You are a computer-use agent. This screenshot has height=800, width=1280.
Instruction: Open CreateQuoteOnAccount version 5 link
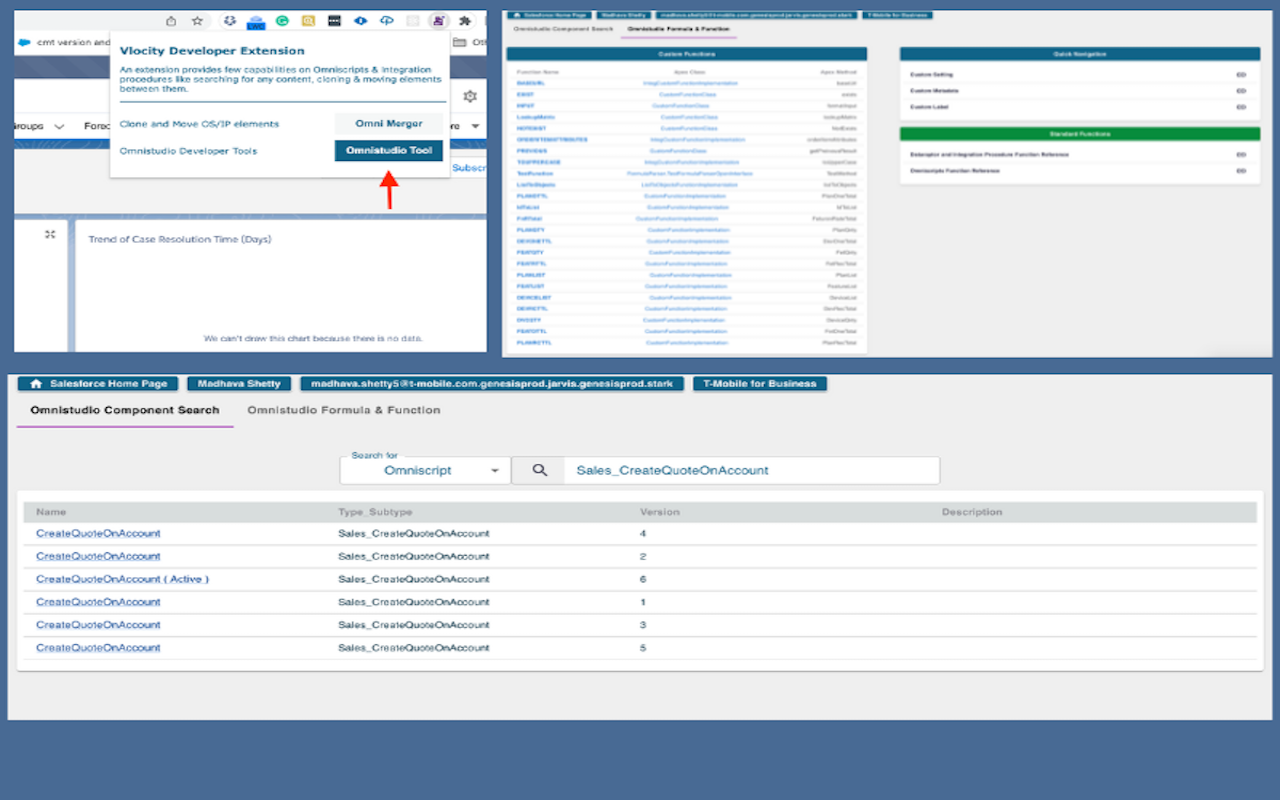coord(98,648)
